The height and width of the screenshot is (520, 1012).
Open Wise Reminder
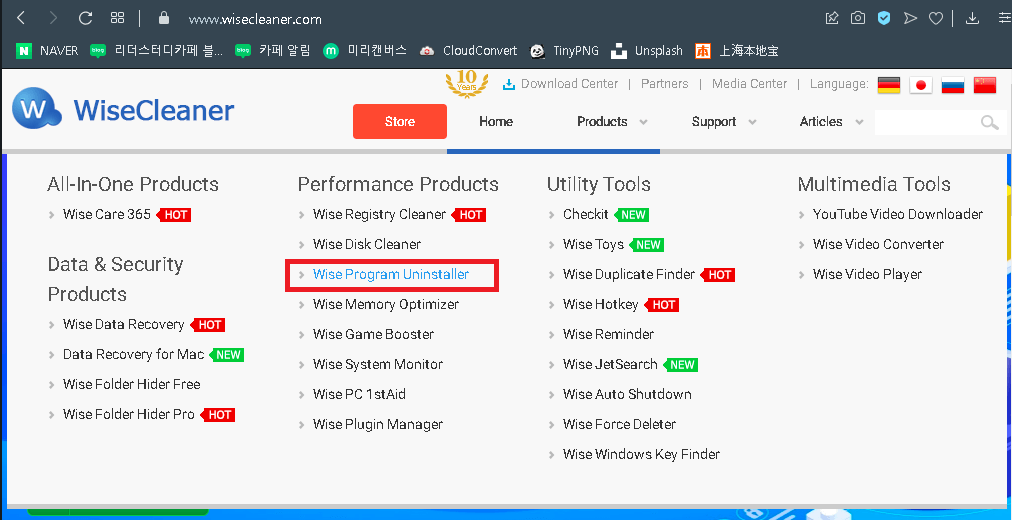[x=608, y=334]
